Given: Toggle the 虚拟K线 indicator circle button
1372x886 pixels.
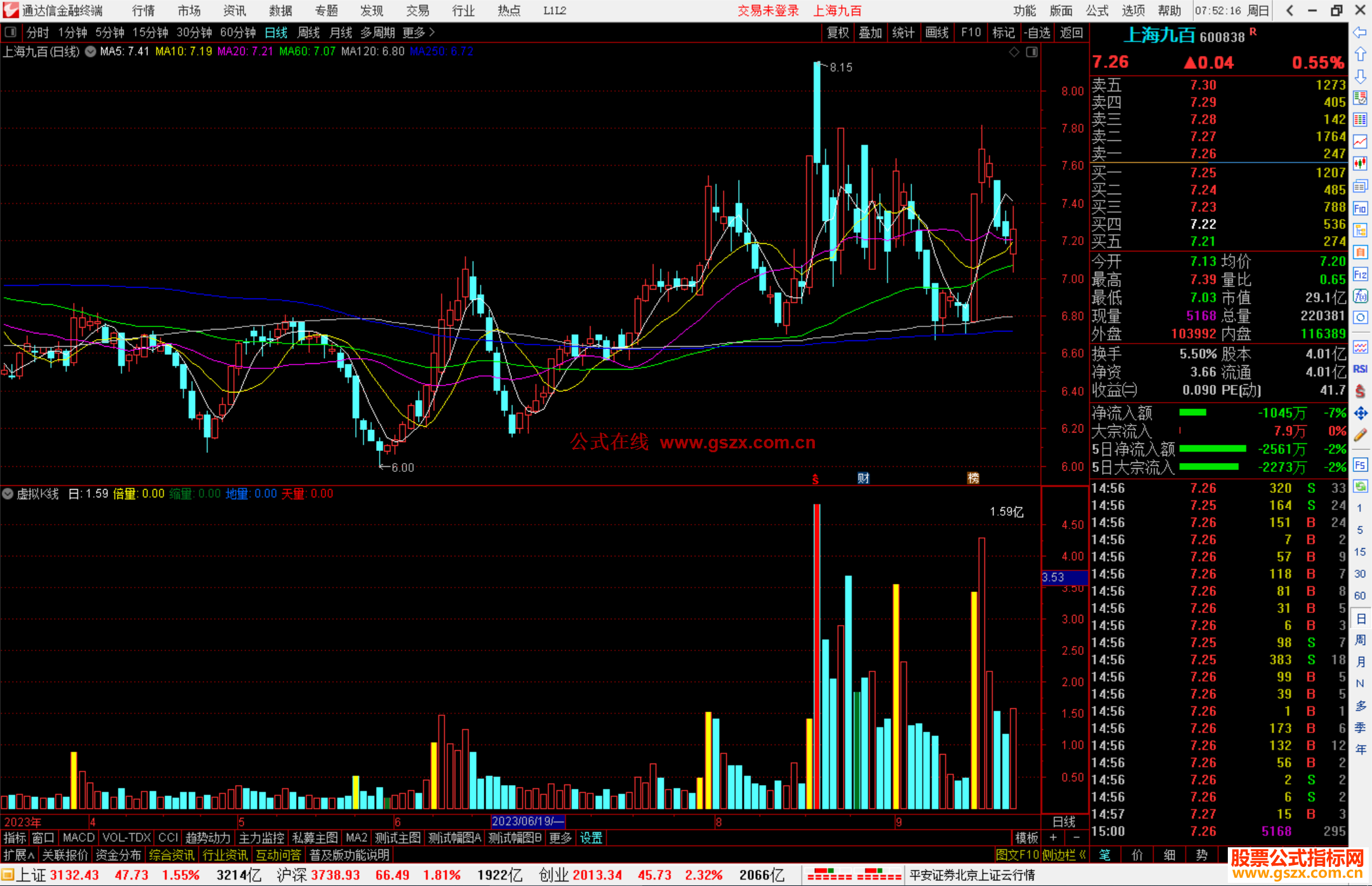Looking at the screenshot, I should point(8,493).
